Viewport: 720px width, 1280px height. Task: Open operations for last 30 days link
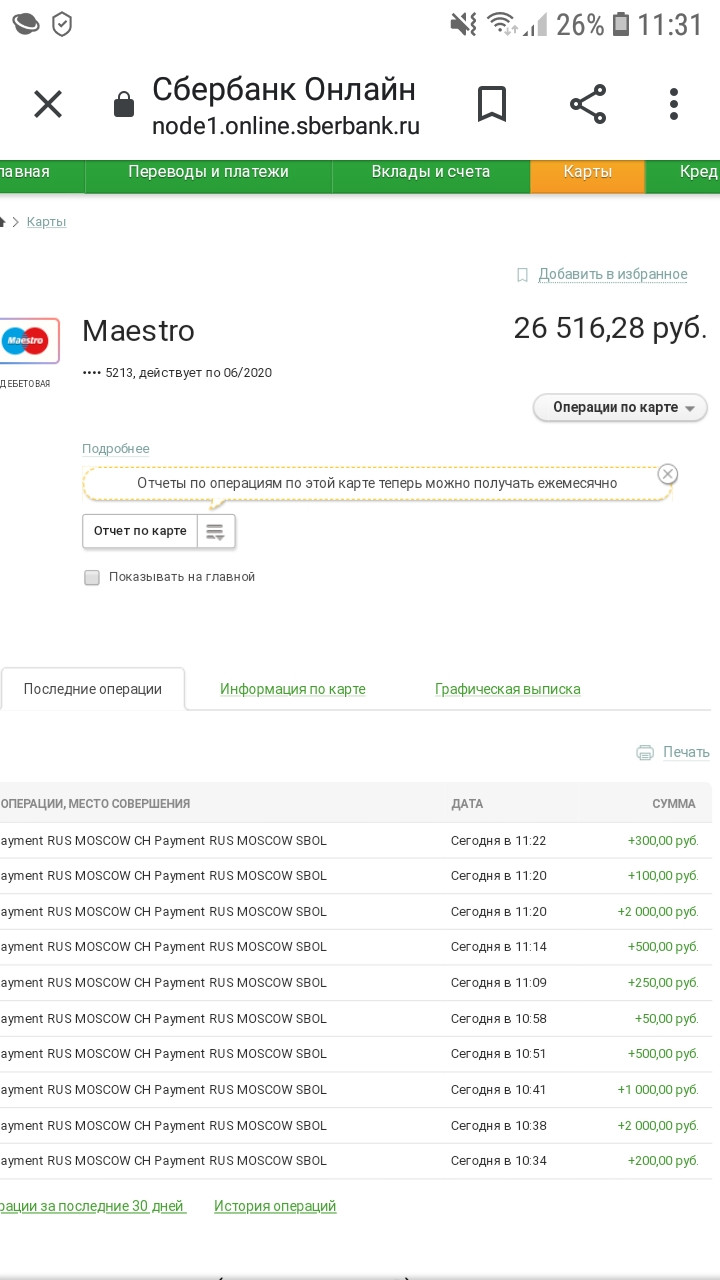(x=93, y=1206)
